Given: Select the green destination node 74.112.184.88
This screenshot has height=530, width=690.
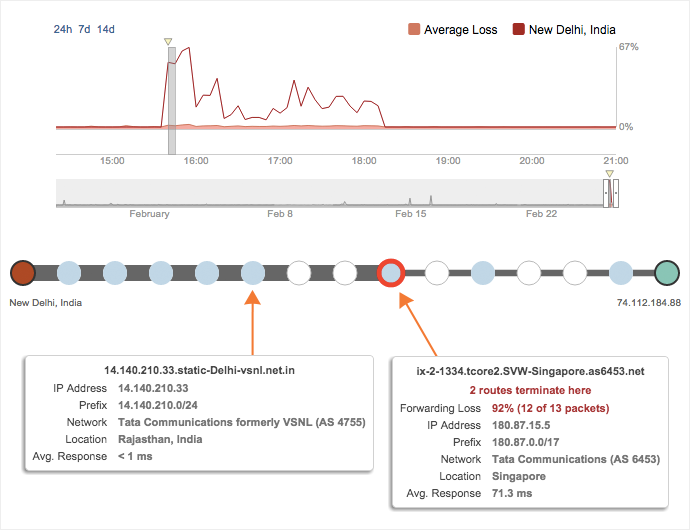Looking at the screenshot, I should pyautogui.click(x=667, y=271).
